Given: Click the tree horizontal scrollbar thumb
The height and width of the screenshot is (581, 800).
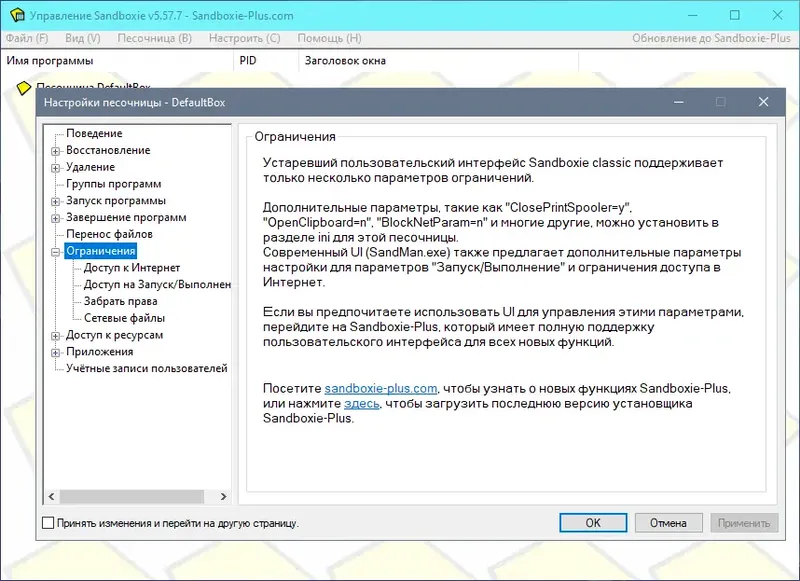Looking at the screenshot, I should tap(132, 496).
